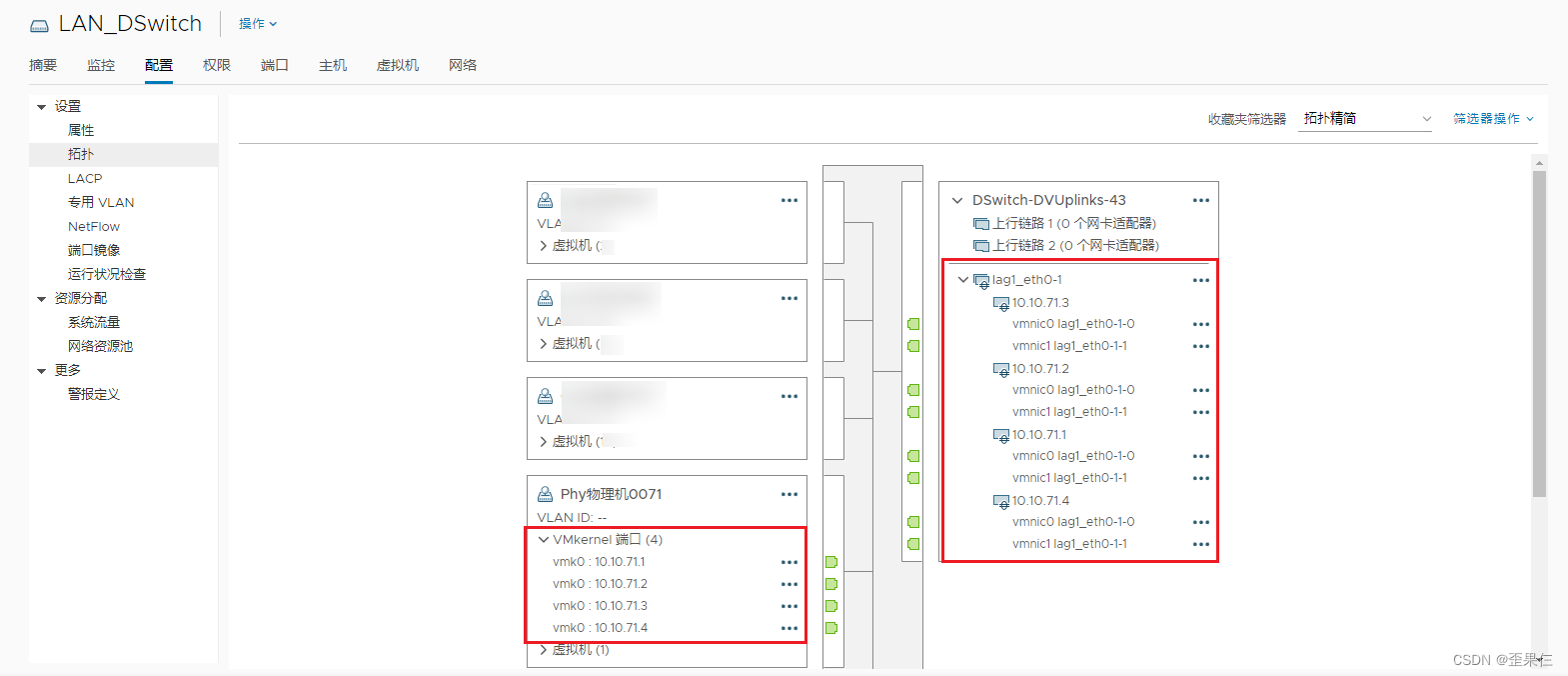Click the LAN_DSwitch distributed switch icon
This screenshot has height=676, width=1568.
coord(39,25)
